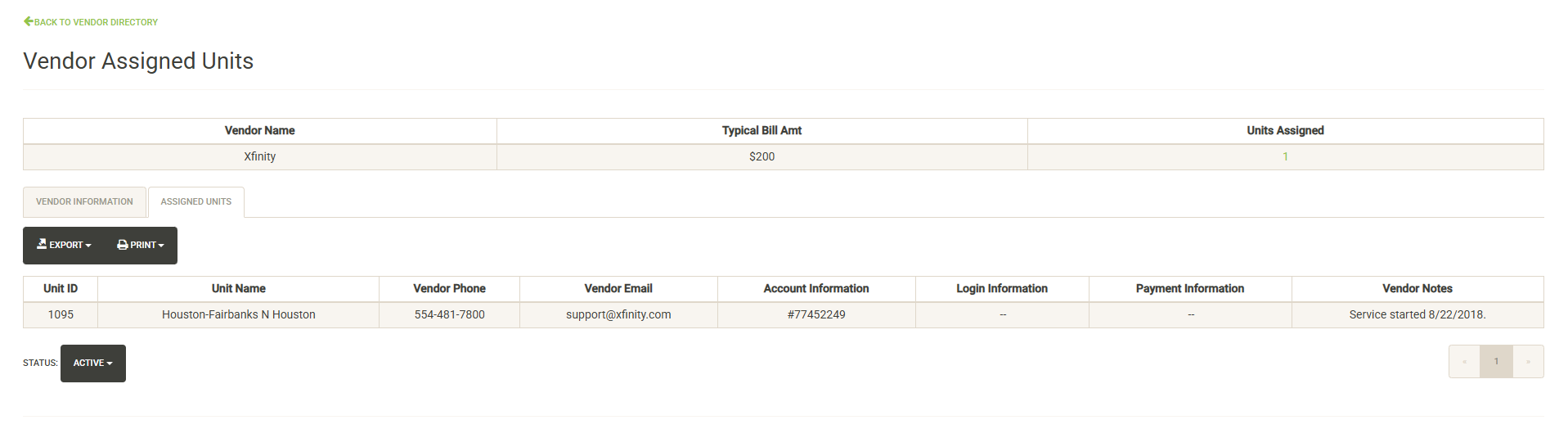
Task: Expand the Print dropdown menu
Action: pos(141,246)
